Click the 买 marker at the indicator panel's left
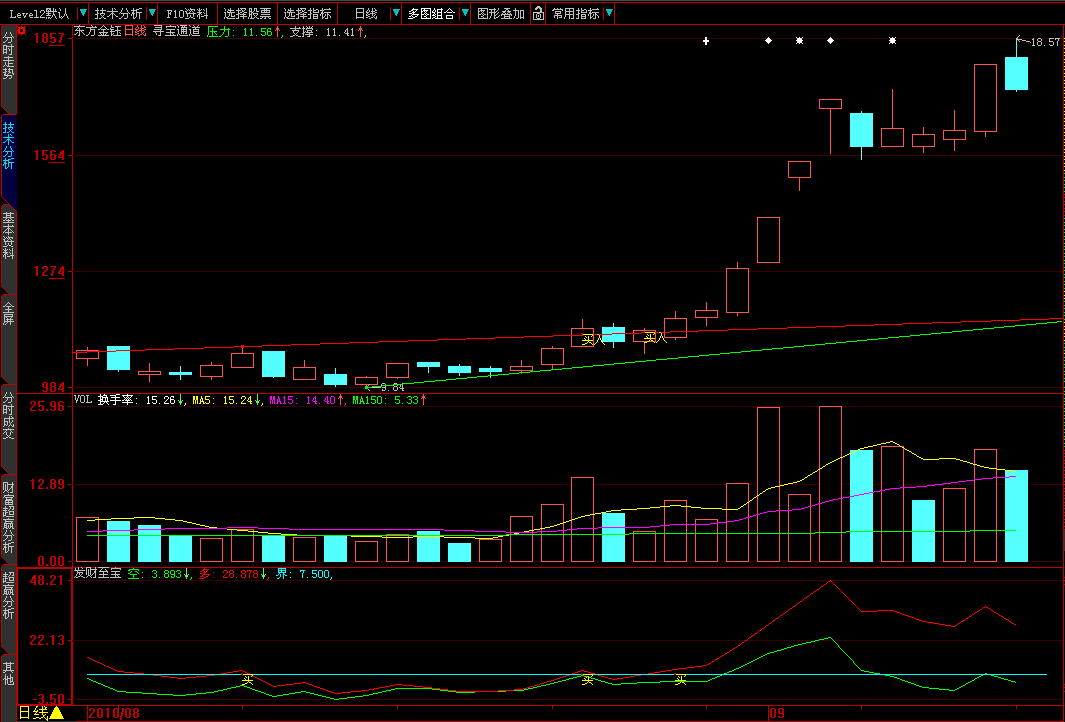 (x=248, y=679)
